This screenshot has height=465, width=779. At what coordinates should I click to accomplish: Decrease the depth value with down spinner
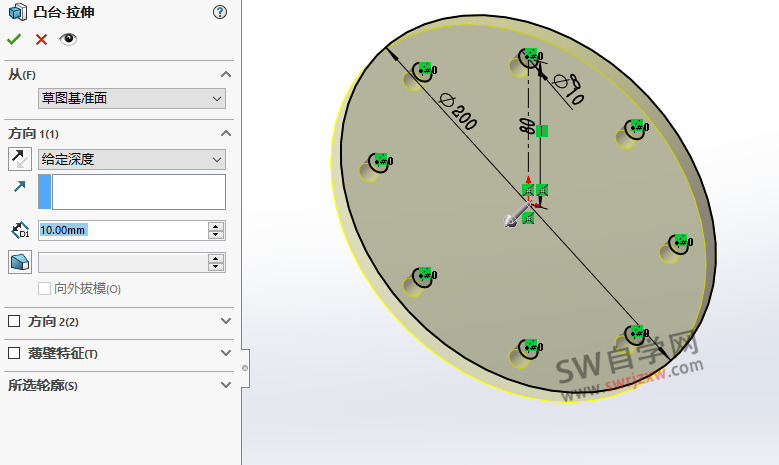[216, 235]
